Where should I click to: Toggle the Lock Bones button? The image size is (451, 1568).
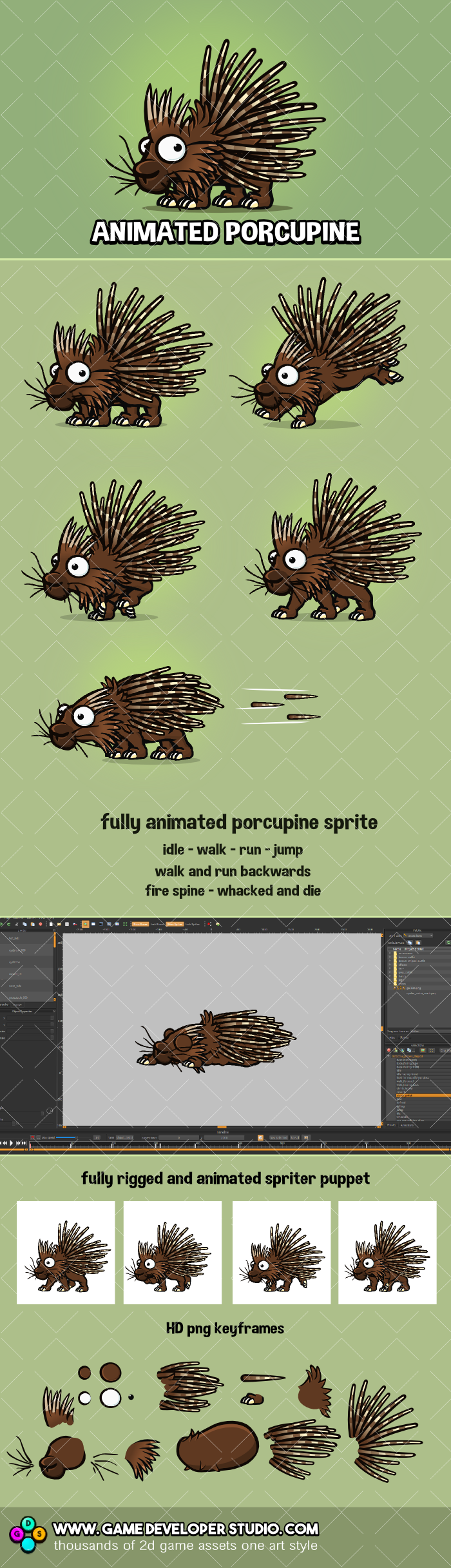point(157,924)
